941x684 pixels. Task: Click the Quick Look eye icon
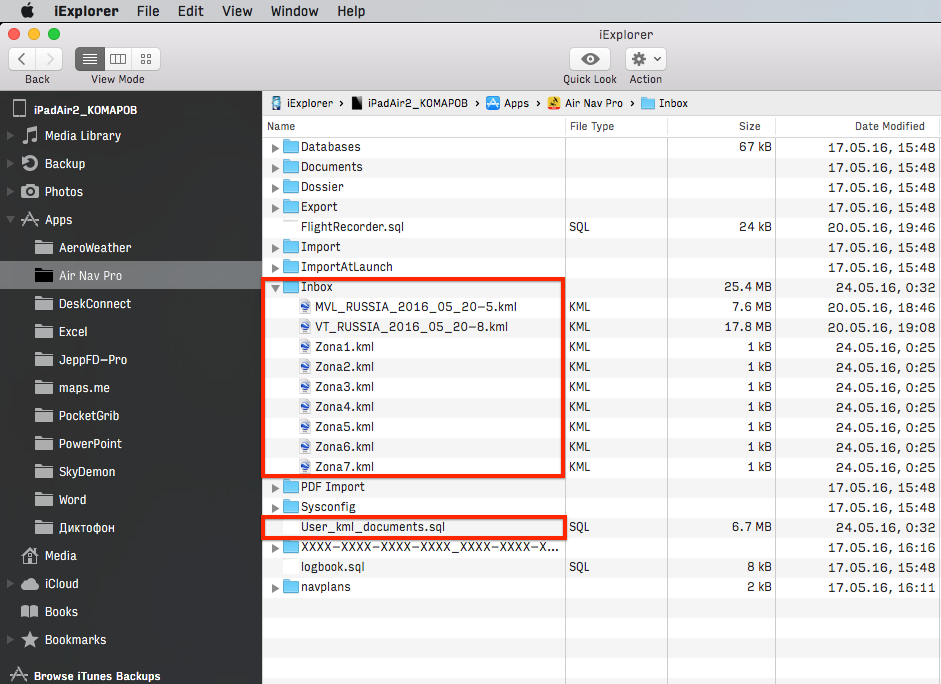[x=589, y=59]
